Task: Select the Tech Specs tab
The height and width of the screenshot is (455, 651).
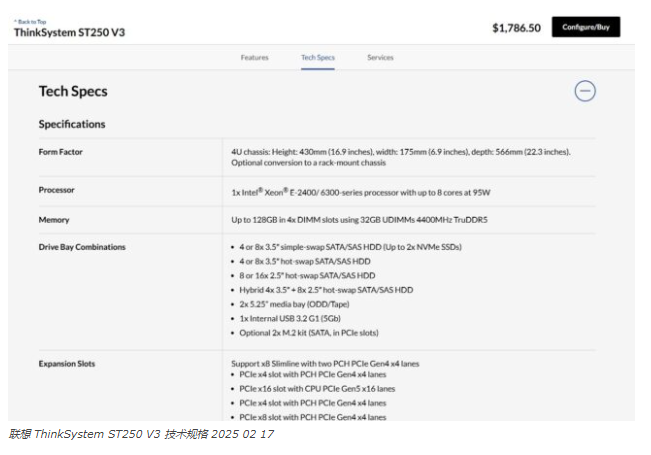Action: pos(318,57)
